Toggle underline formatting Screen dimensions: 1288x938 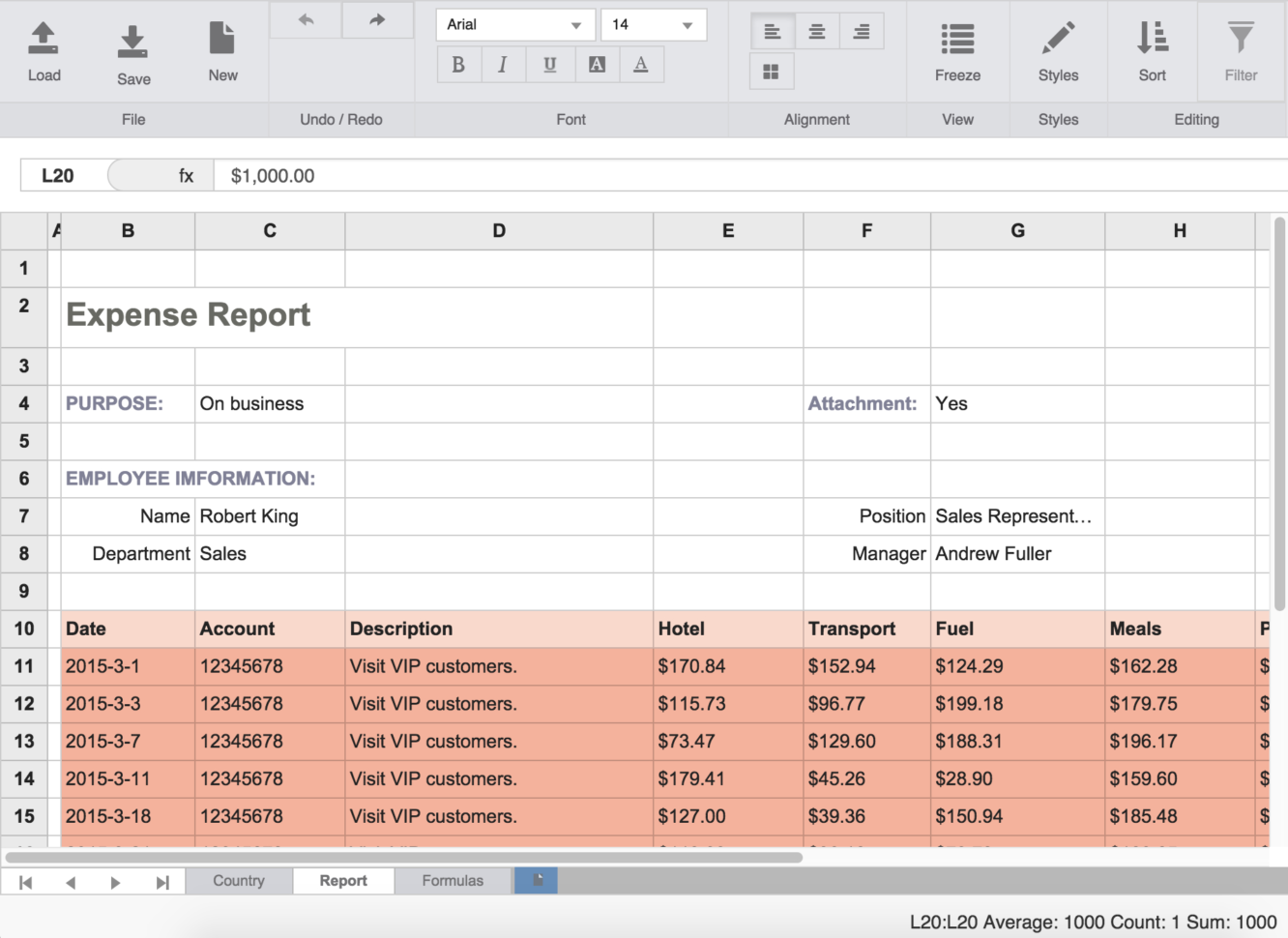click(549, 64)
